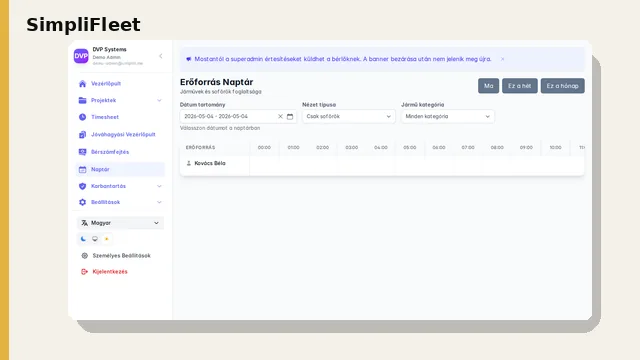
Task: Click the Személyes Beállítások gear icon
Action: tap(84, 256)
